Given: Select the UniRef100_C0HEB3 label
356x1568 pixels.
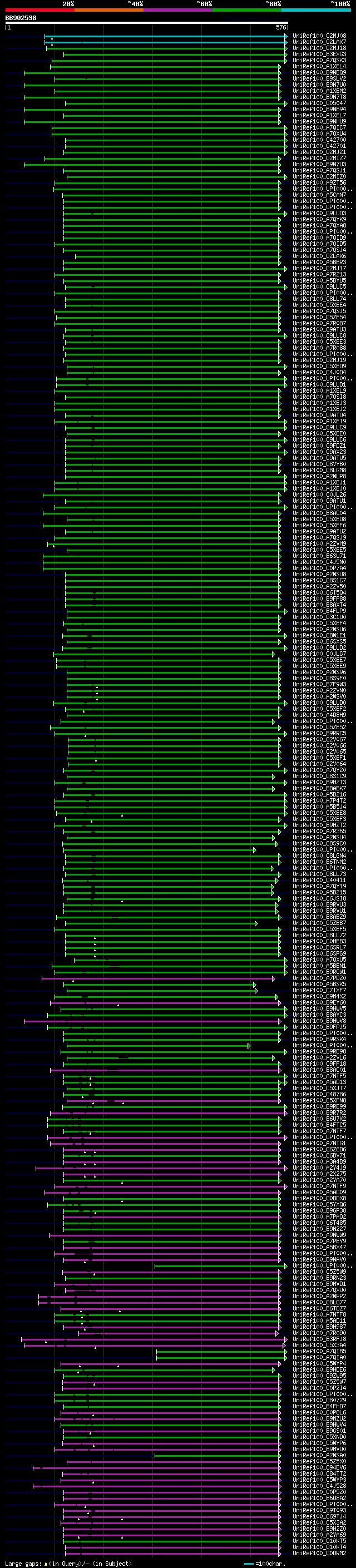Looking at the screenshot, I should click(319, 942).
